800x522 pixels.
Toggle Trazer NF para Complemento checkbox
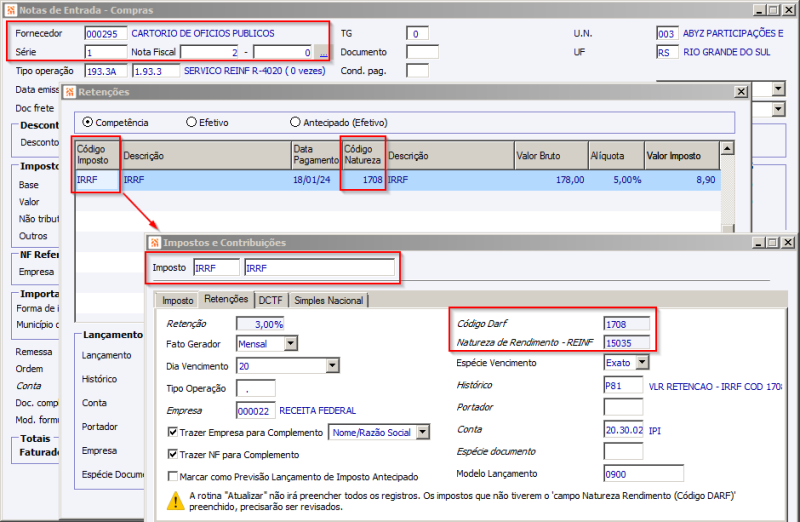point(172,454)
